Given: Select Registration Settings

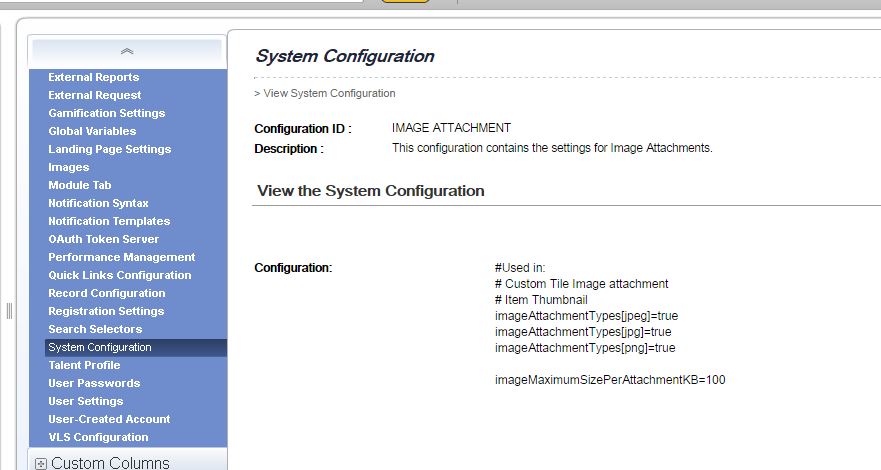Looking at the screenshot, I should pyautogui.click(x=106, y=311).
